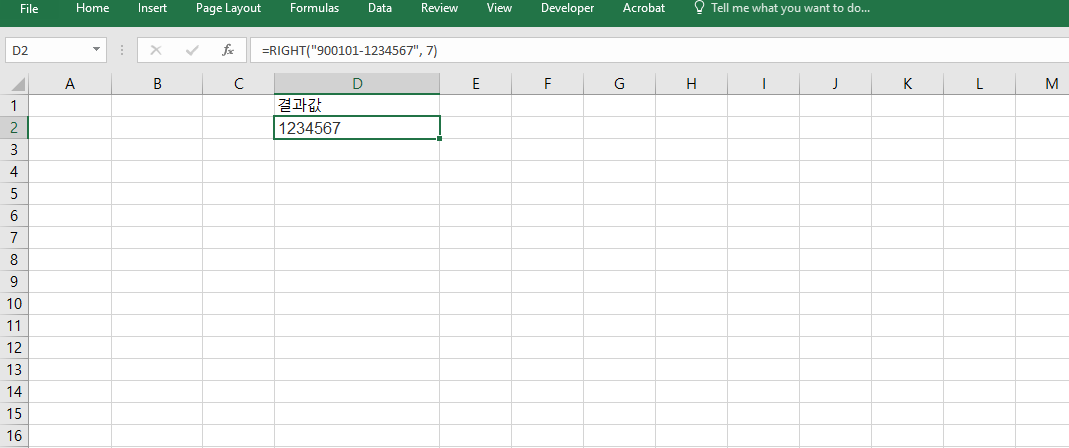1069x448 pixels.
Task: Click the Cancel X formula button
Action: click(156, 50)
